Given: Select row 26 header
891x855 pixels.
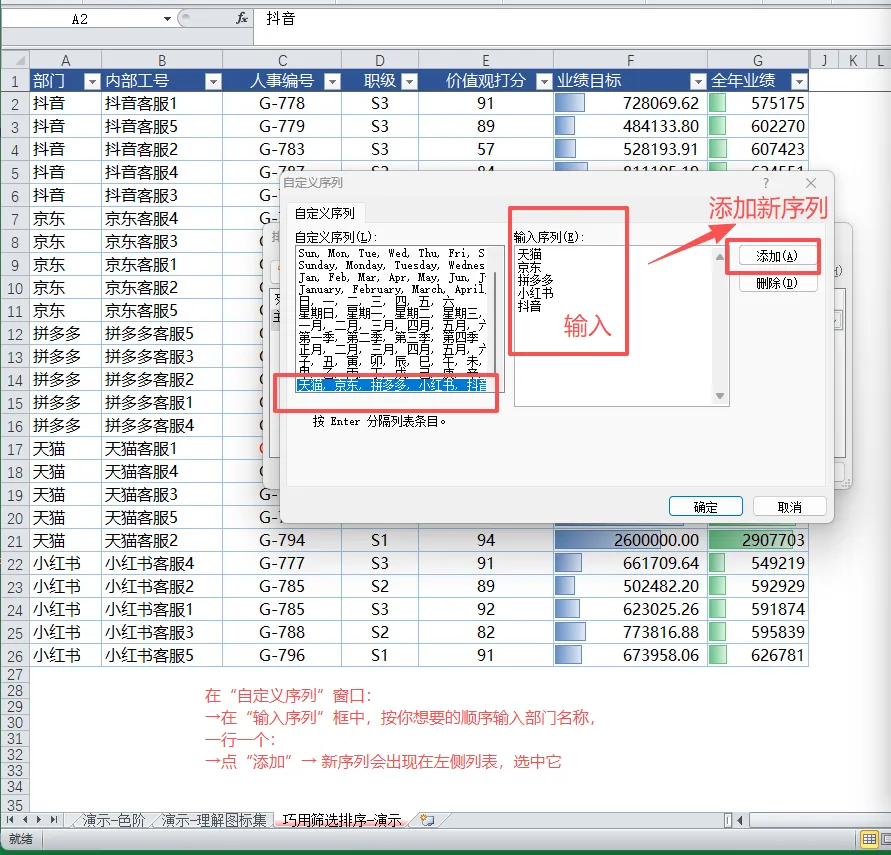Looking at the screenshot, I should (x=15, y=656).
